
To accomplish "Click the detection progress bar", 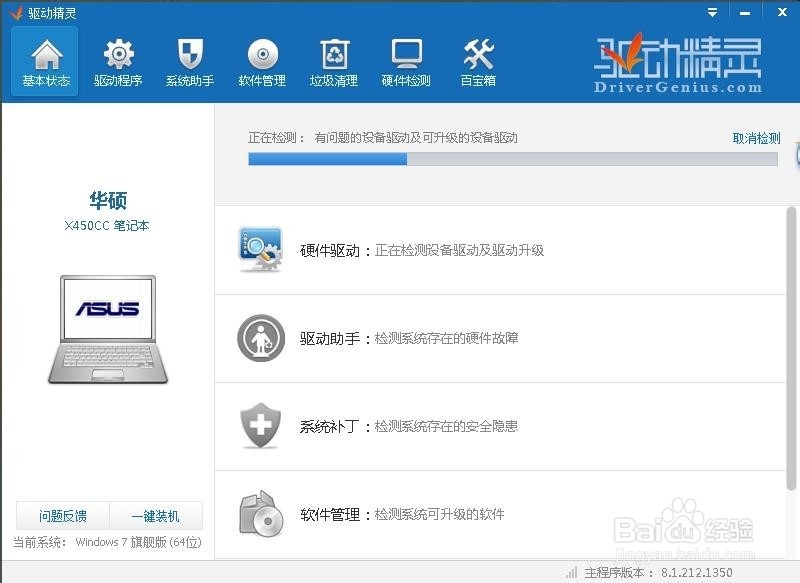I will click(x=513, y=159).
